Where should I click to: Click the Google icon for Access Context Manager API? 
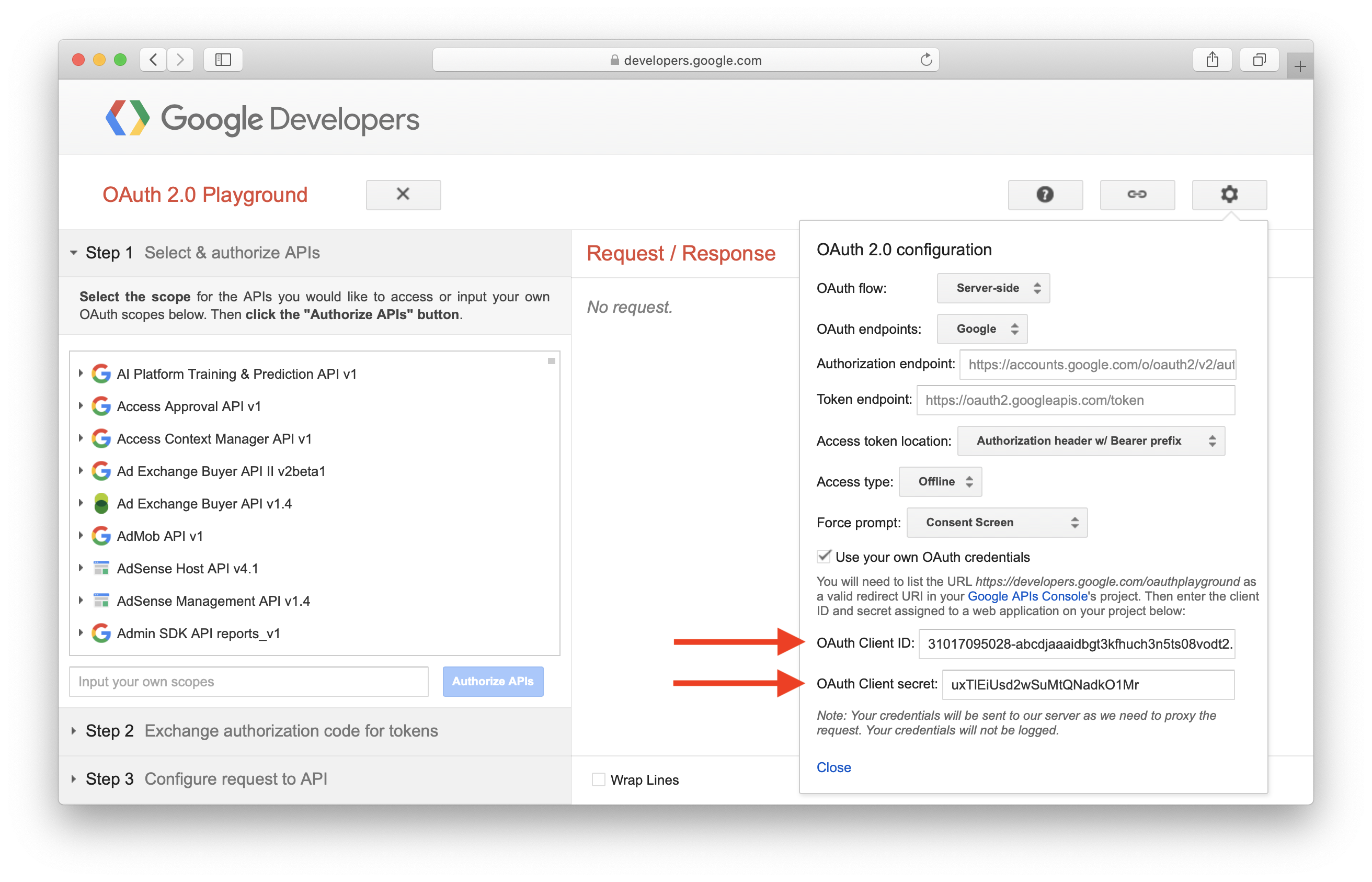tap(101, 439)
